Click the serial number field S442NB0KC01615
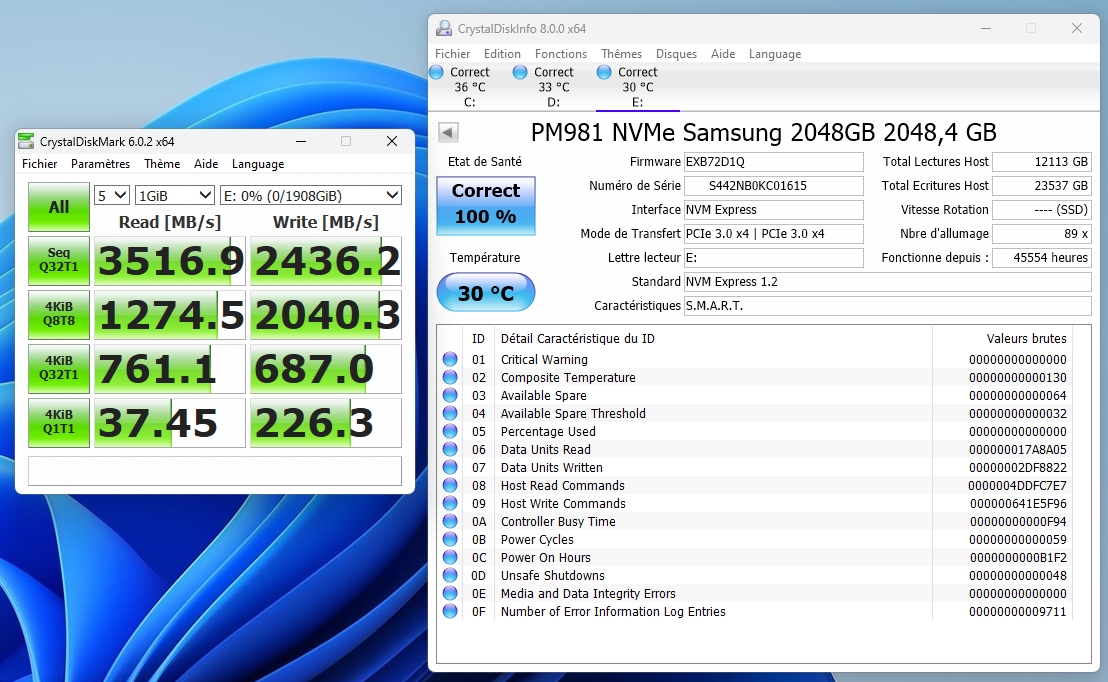 tap(774, 186)
